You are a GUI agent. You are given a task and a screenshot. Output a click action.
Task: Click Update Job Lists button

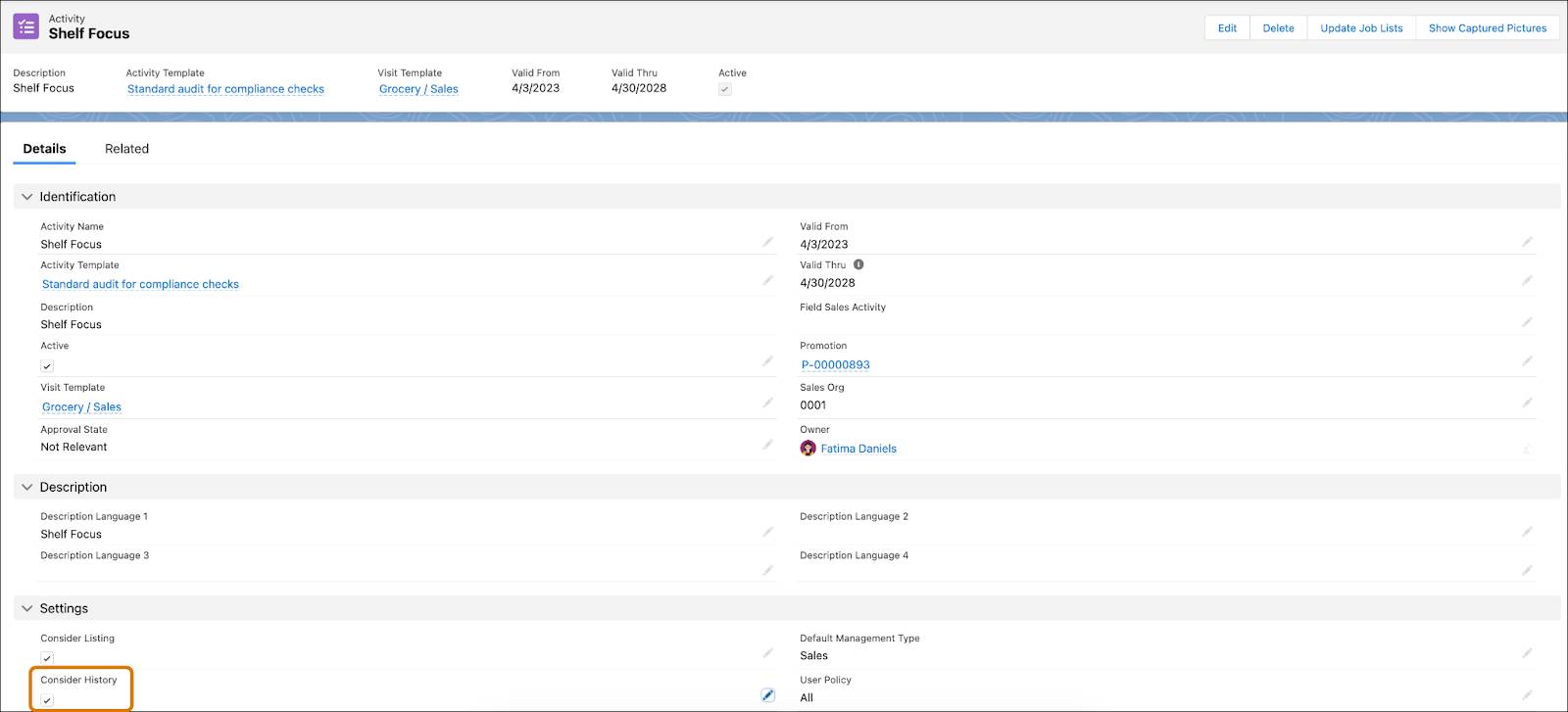1361,28
